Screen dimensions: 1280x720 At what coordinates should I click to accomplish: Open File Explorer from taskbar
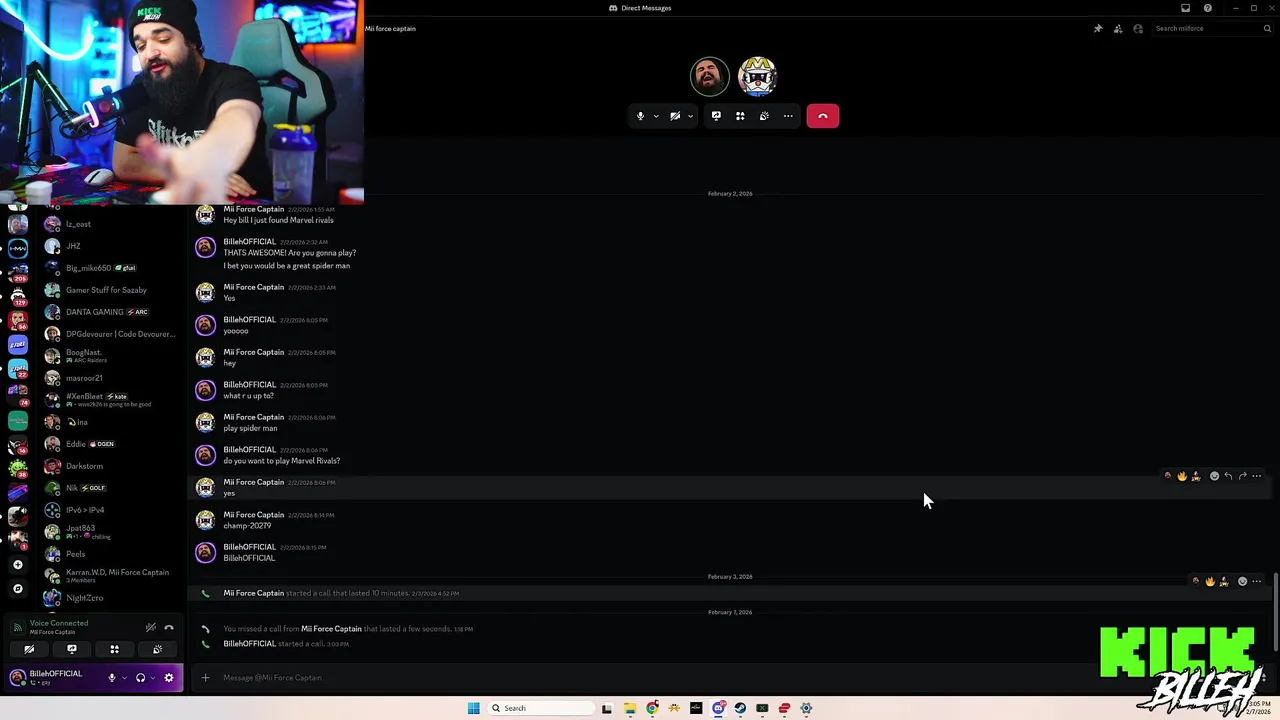630,708
